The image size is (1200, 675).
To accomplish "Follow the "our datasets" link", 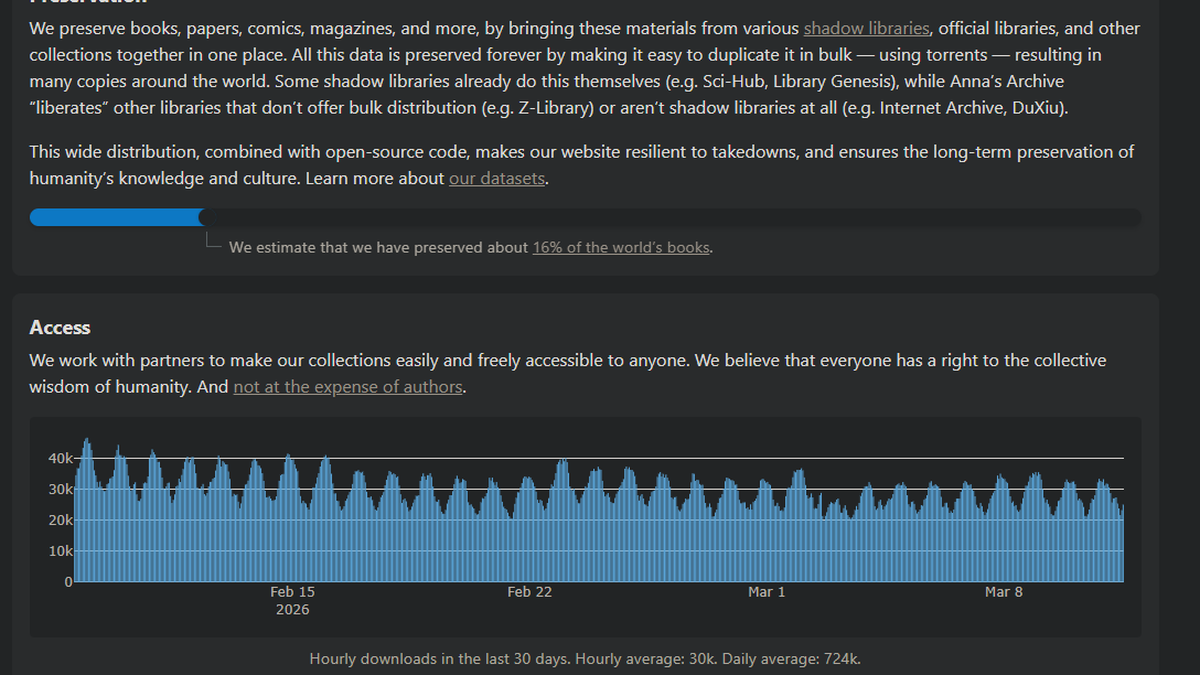I will [497, 179].
